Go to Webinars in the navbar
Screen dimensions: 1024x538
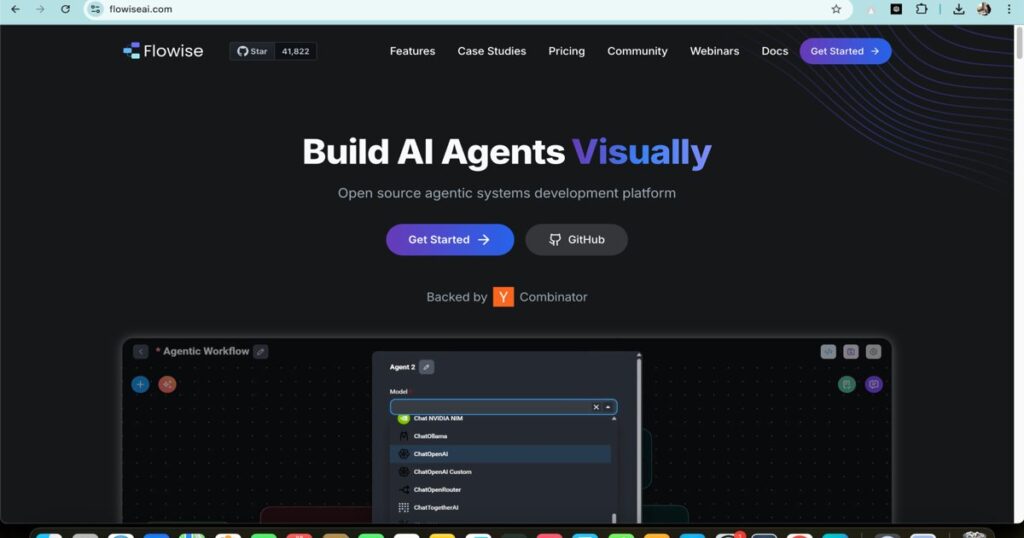pos(714,51)
